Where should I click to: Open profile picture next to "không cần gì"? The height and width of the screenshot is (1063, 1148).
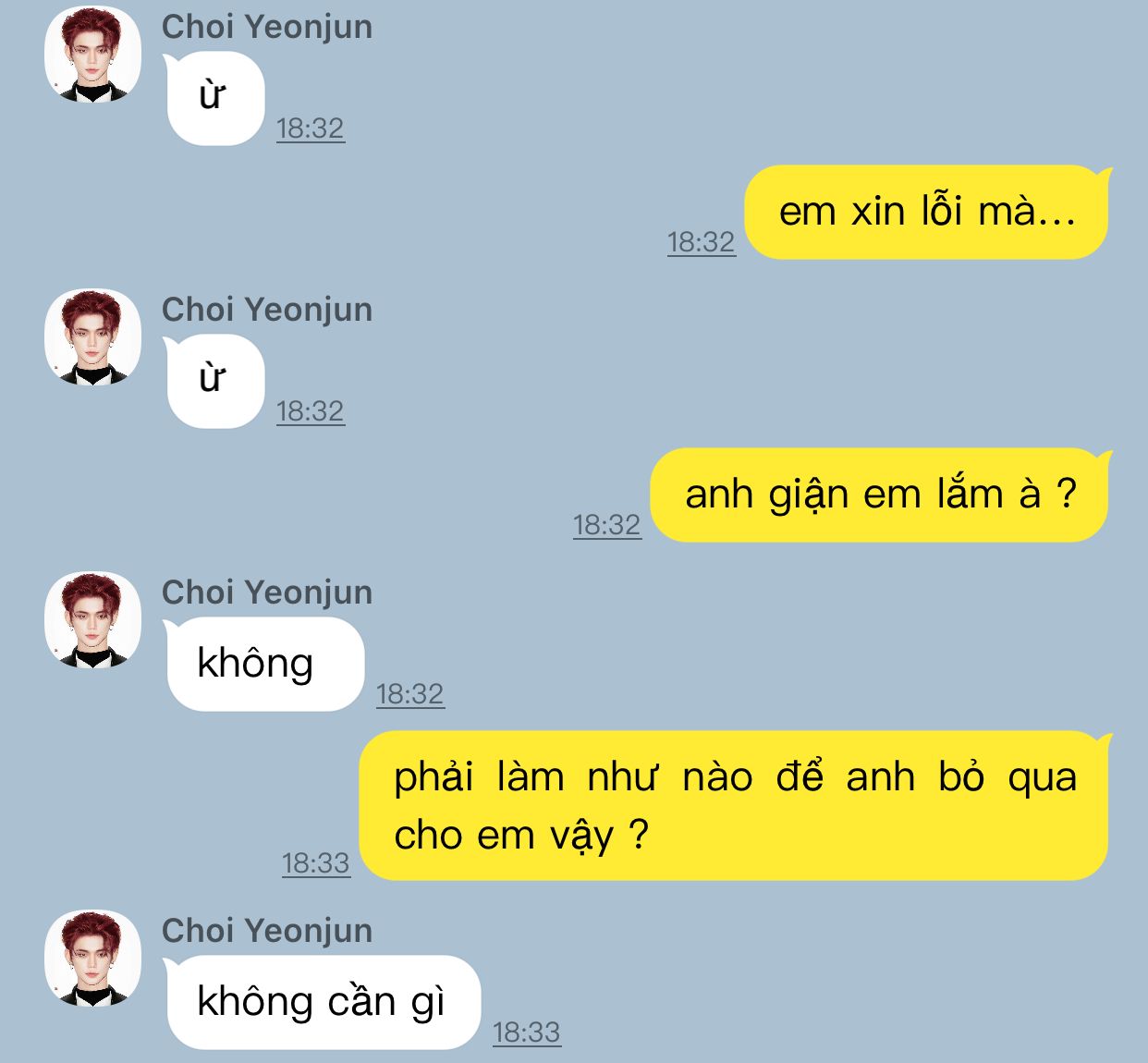(x=93, y=958)
